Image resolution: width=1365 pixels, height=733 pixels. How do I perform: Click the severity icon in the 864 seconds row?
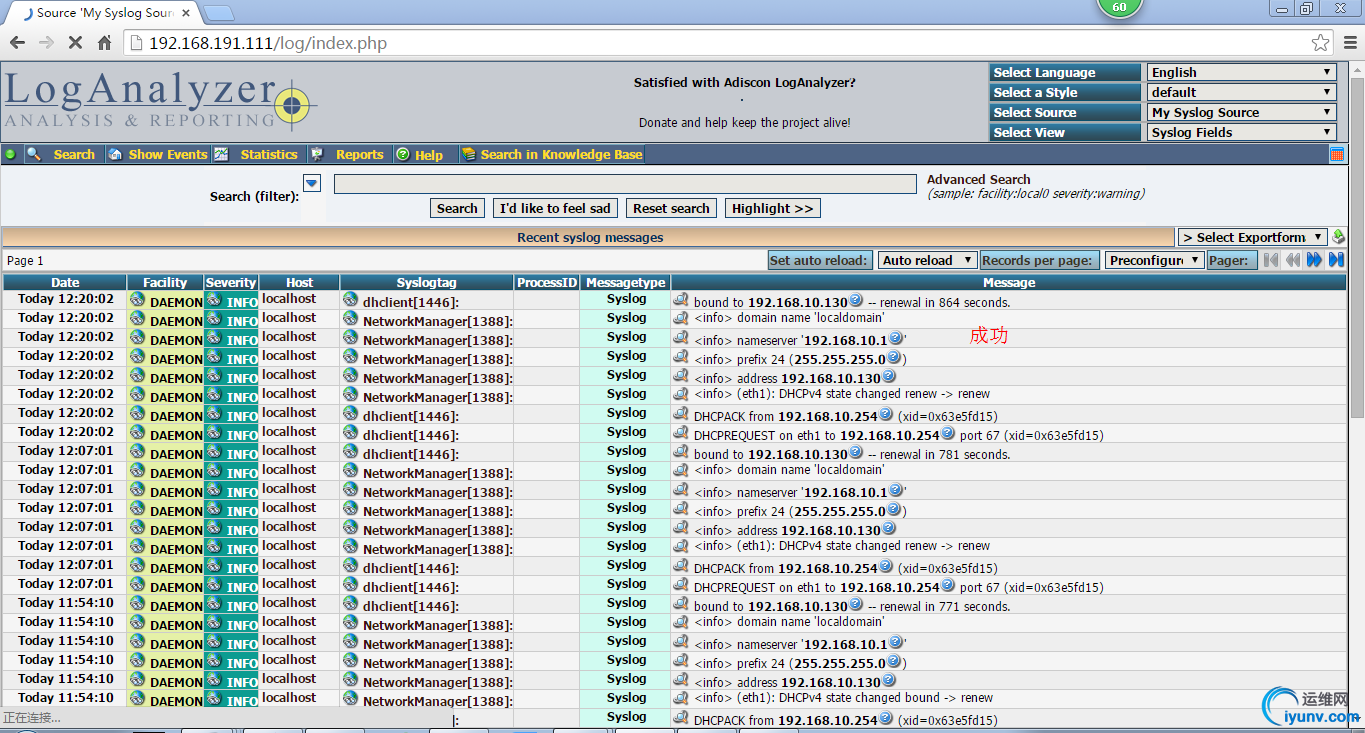pyautogui.click(x=214, y=299)
